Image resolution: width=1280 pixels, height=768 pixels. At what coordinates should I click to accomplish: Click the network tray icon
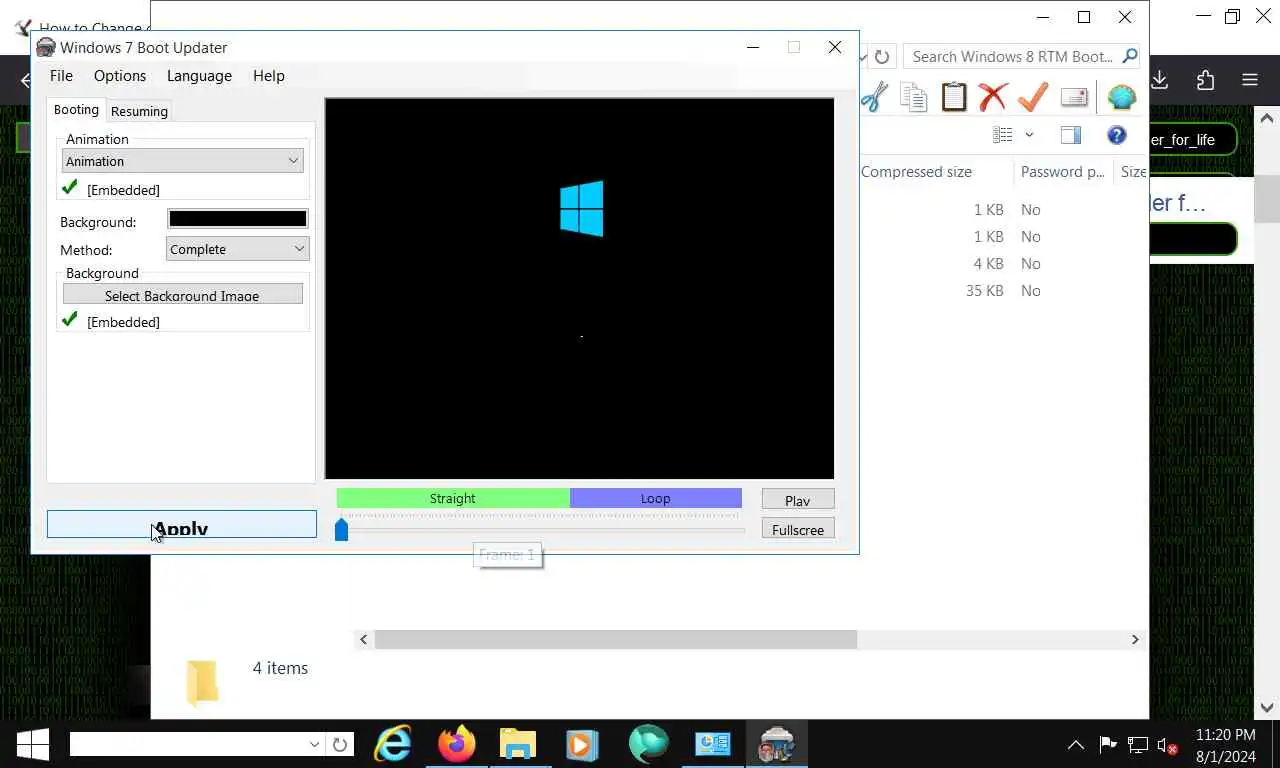coord(1137,744)
